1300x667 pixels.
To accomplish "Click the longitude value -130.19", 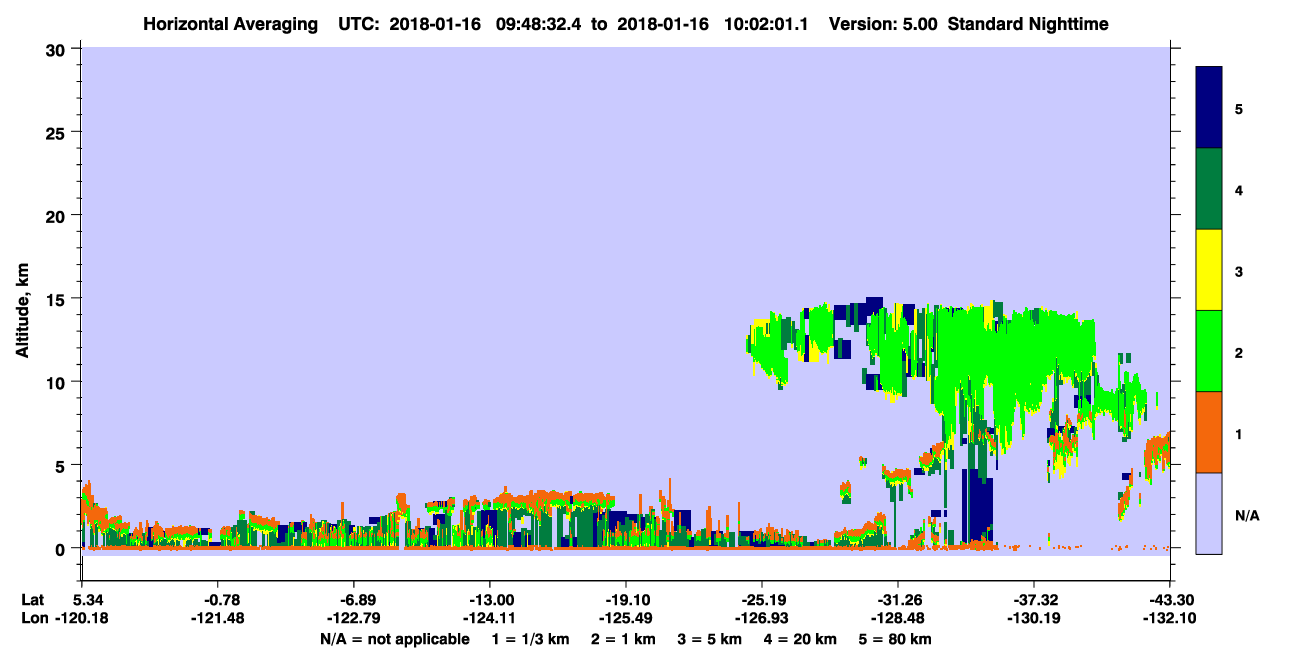I will (1034, 619).
